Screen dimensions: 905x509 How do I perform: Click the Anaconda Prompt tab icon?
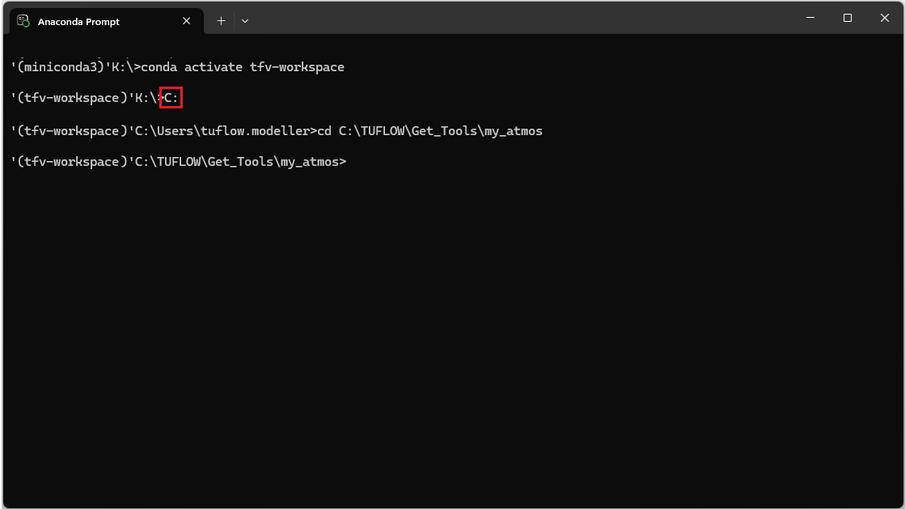tap(23, 21)
